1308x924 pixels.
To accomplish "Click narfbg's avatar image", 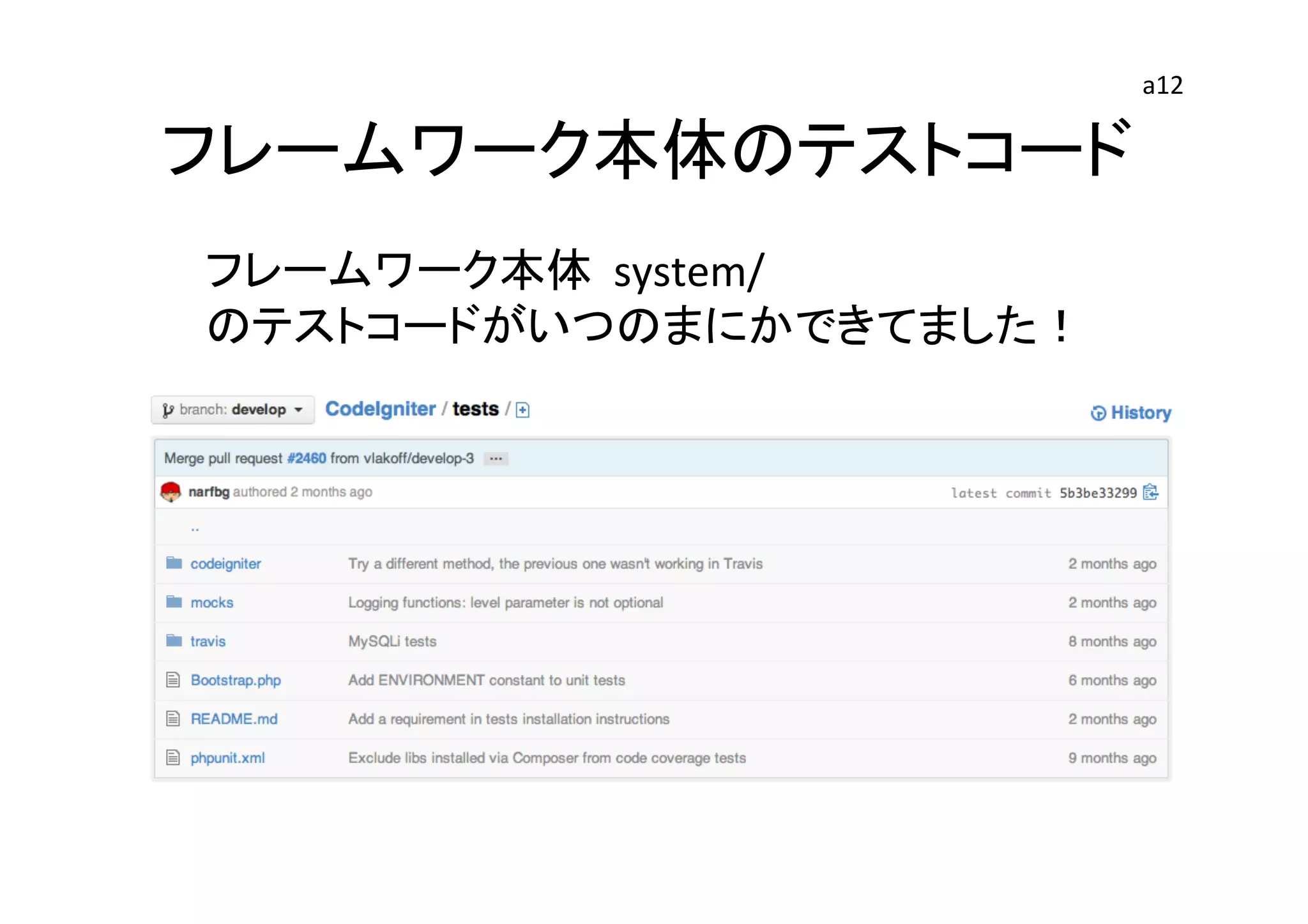I will (171, 492).
